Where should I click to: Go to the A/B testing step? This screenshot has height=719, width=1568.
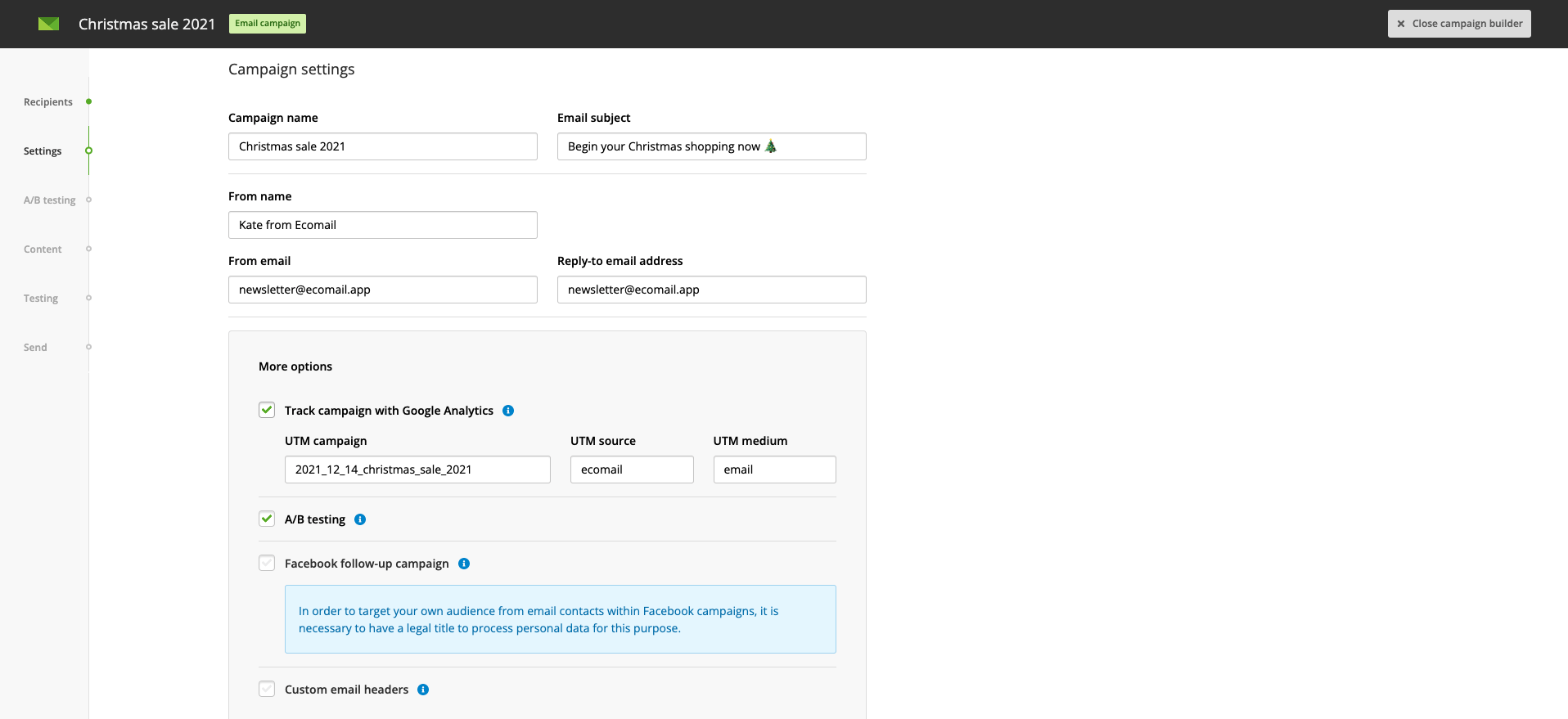click(49, 200)
